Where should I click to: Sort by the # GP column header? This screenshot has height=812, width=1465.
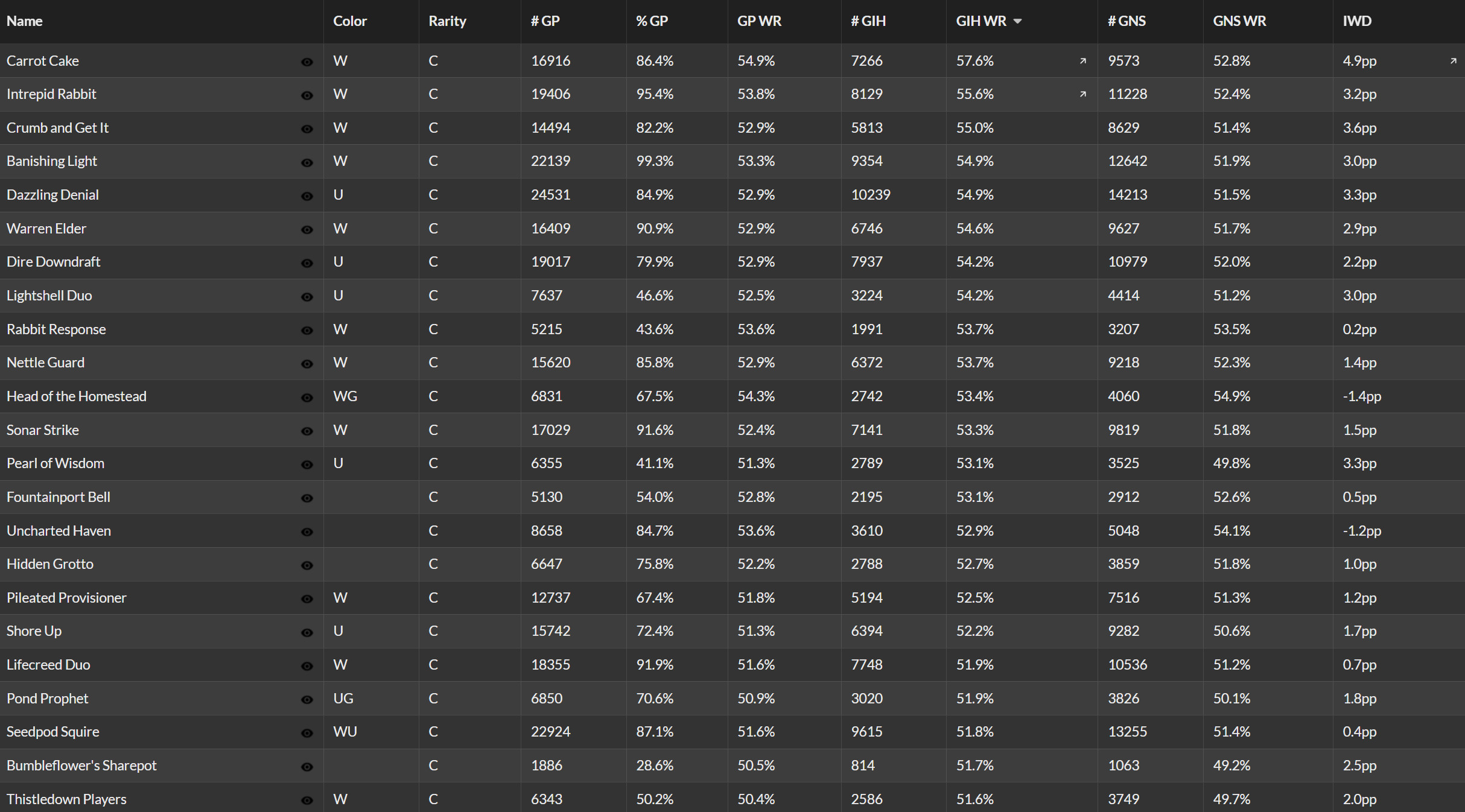click(x=545, y=21)
